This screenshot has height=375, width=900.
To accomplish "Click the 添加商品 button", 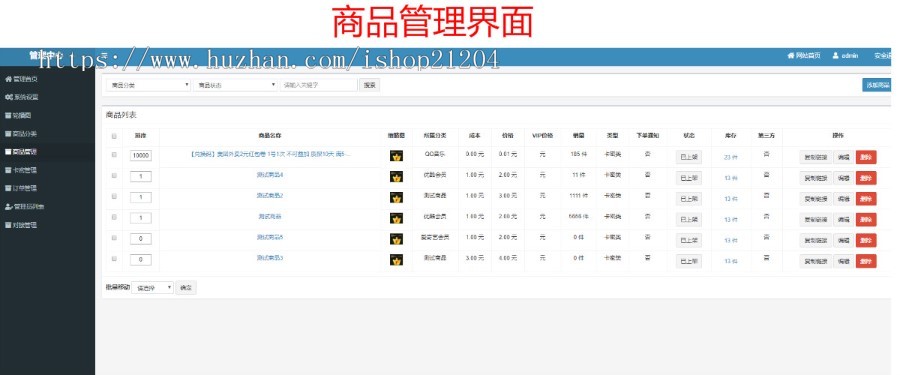I will tap(877, 85).
